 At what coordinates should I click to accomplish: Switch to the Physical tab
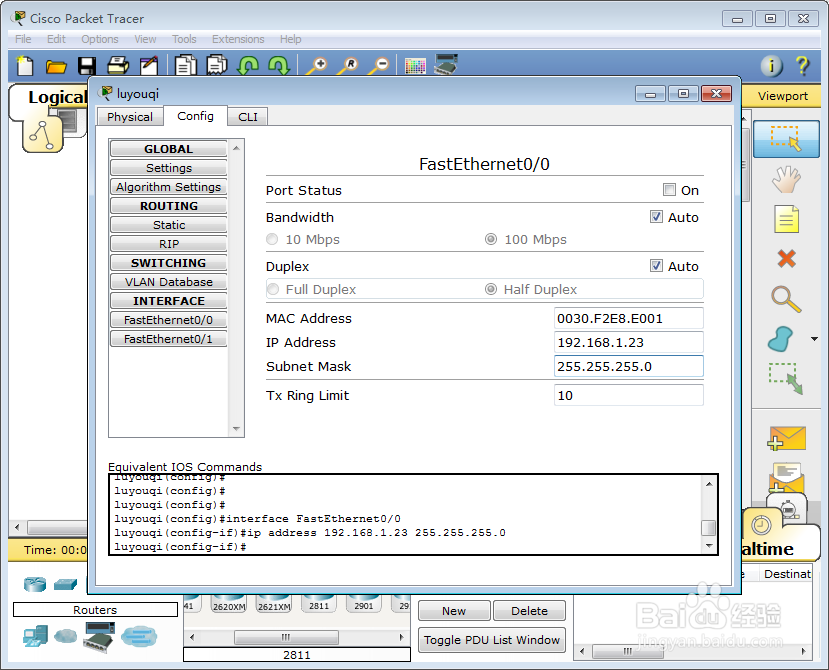[x=130, y=117]
